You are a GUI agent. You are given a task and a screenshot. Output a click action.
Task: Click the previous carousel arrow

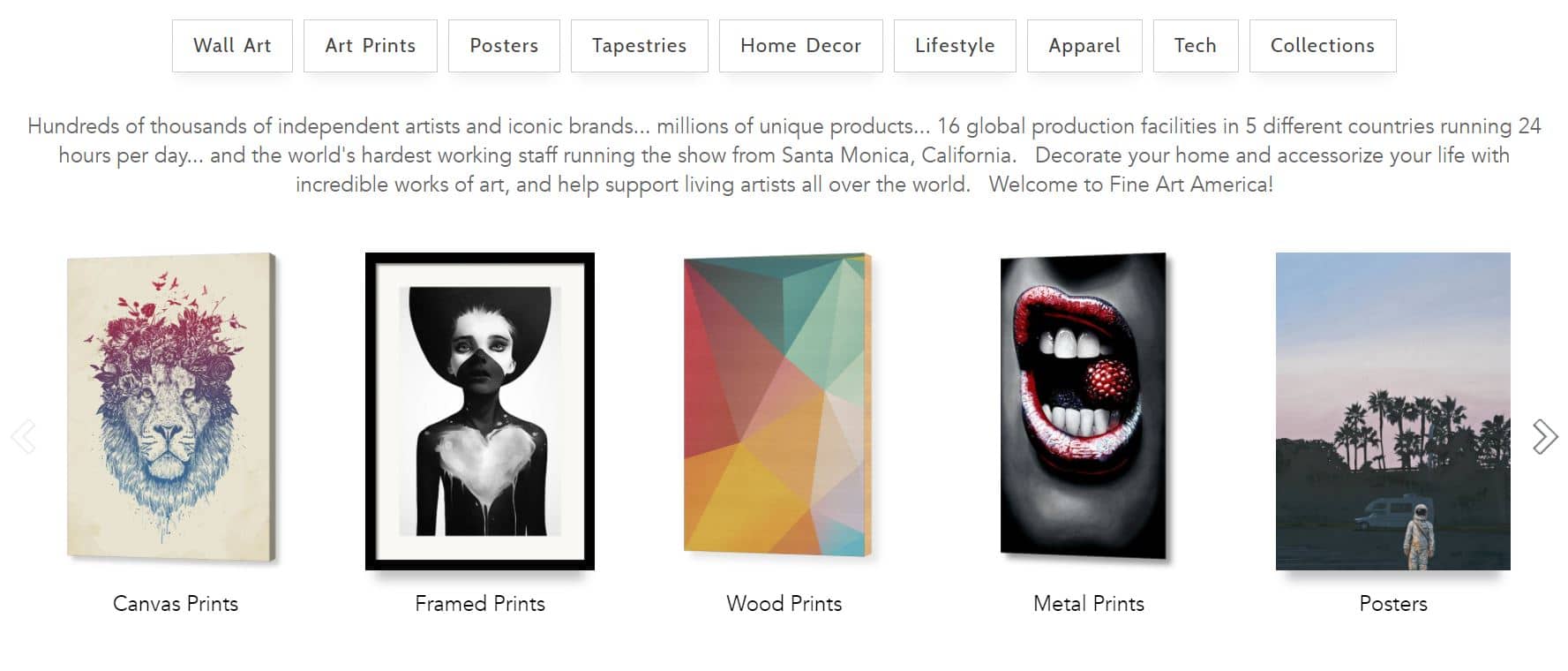(x=23, y=436)
